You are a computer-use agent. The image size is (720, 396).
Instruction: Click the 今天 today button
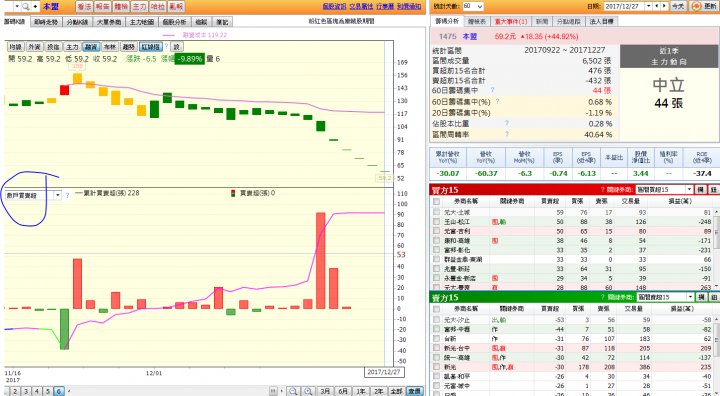[678, 6]
